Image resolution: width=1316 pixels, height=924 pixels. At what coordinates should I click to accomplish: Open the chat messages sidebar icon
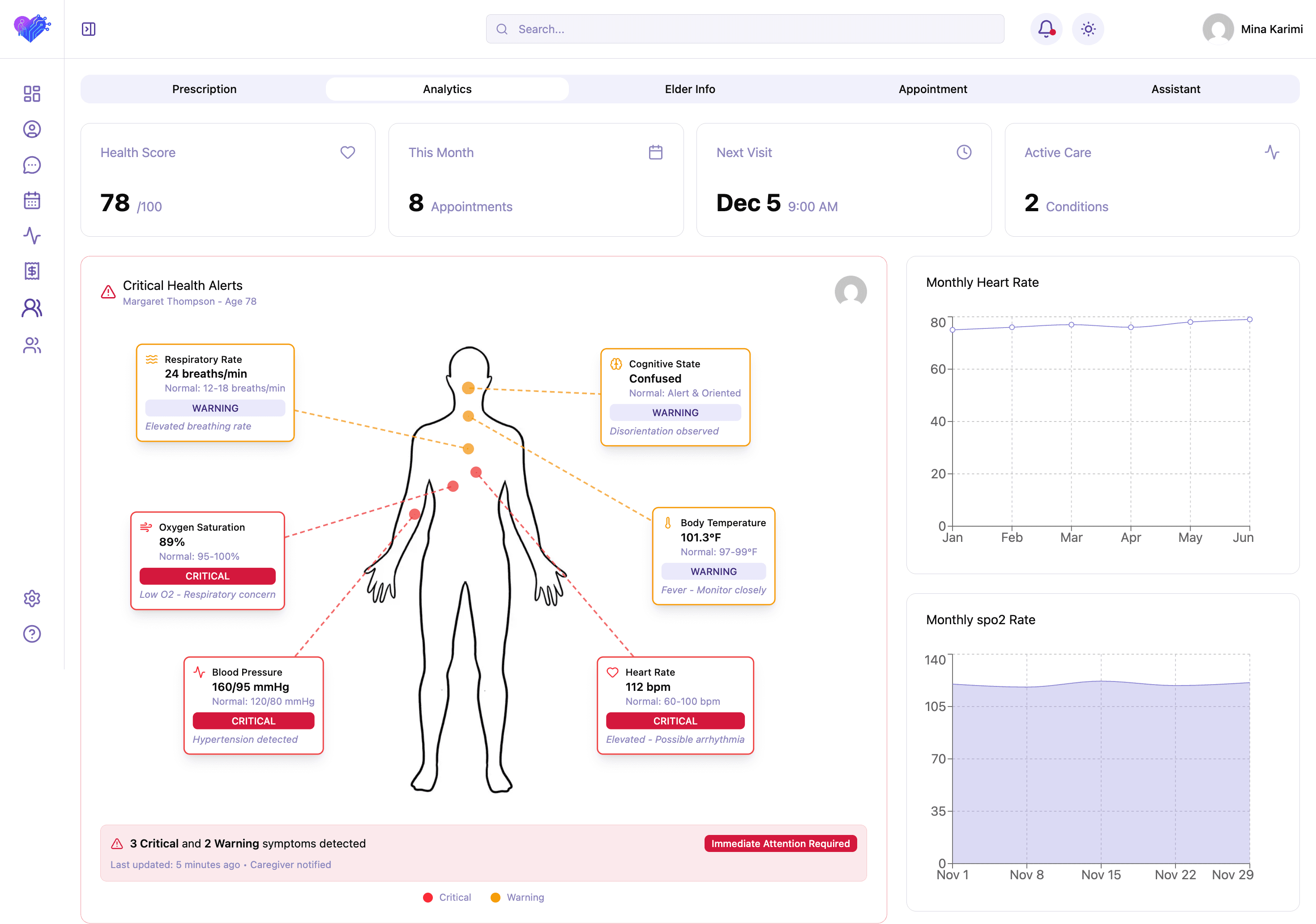[x=32, y=165]
